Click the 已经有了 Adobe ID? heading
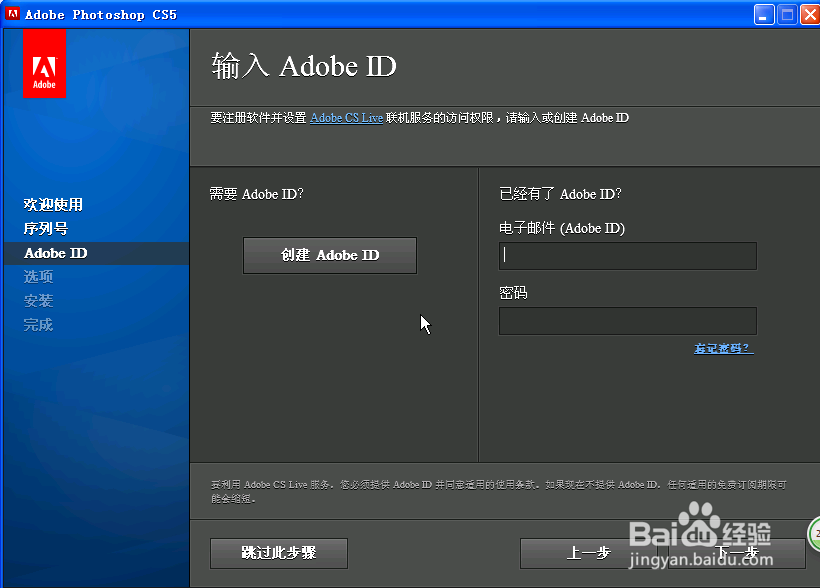820x588 pixels. (560, 194)
